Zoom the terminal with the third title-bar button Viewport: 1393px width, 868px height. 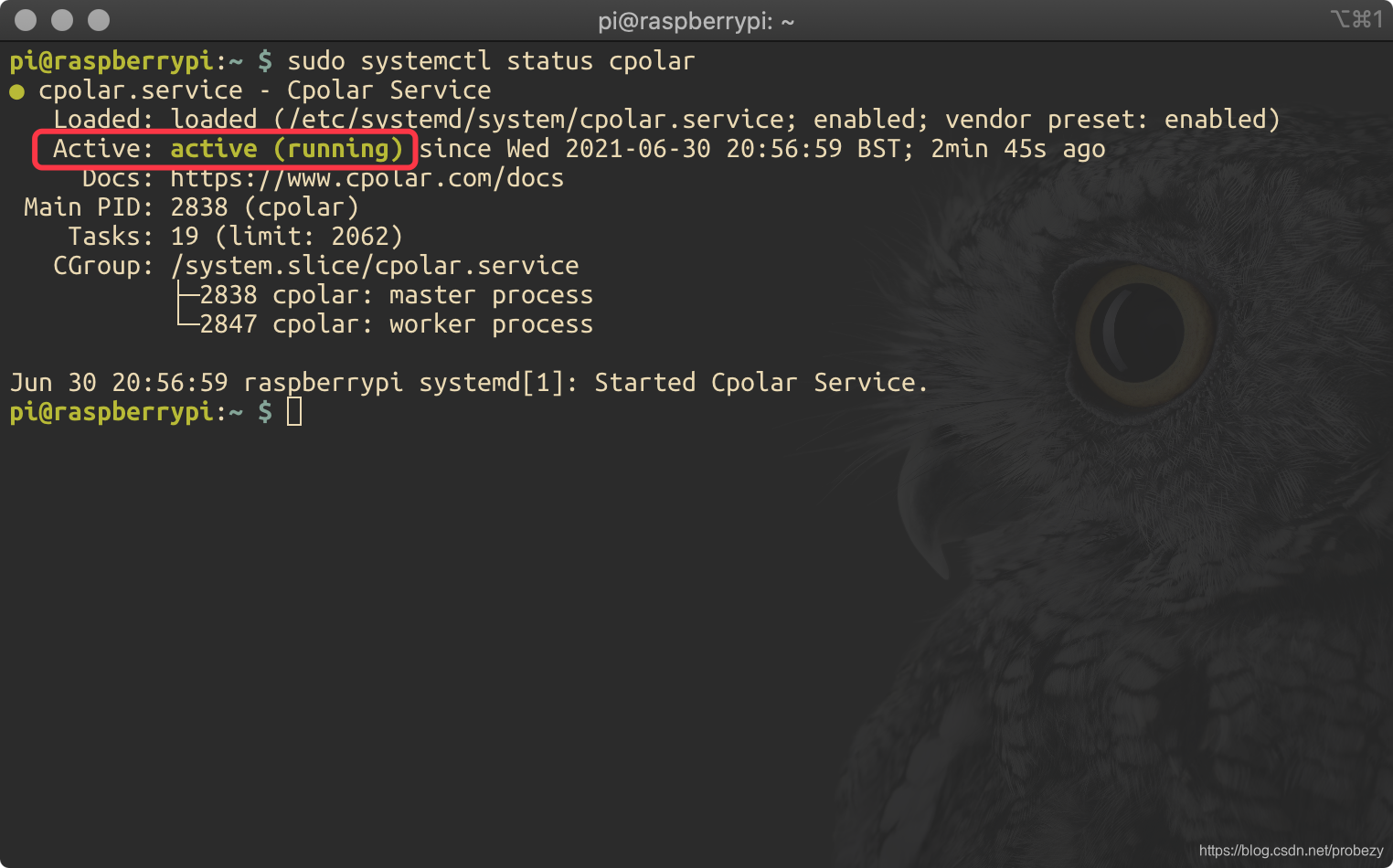click(99, 20)
